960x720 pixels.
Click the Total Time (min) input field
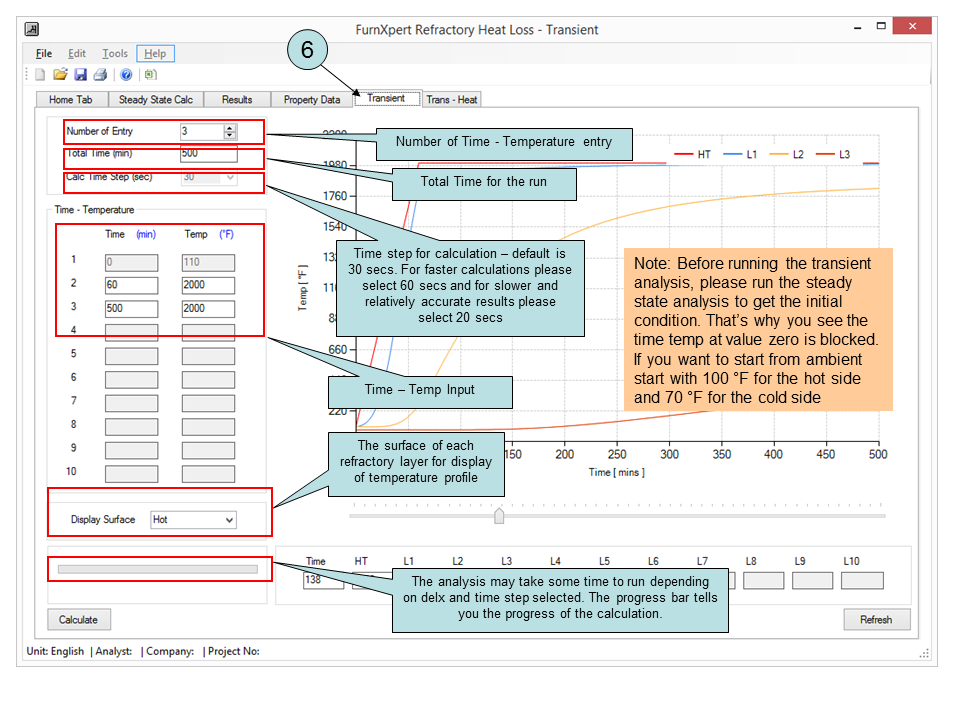209,154
